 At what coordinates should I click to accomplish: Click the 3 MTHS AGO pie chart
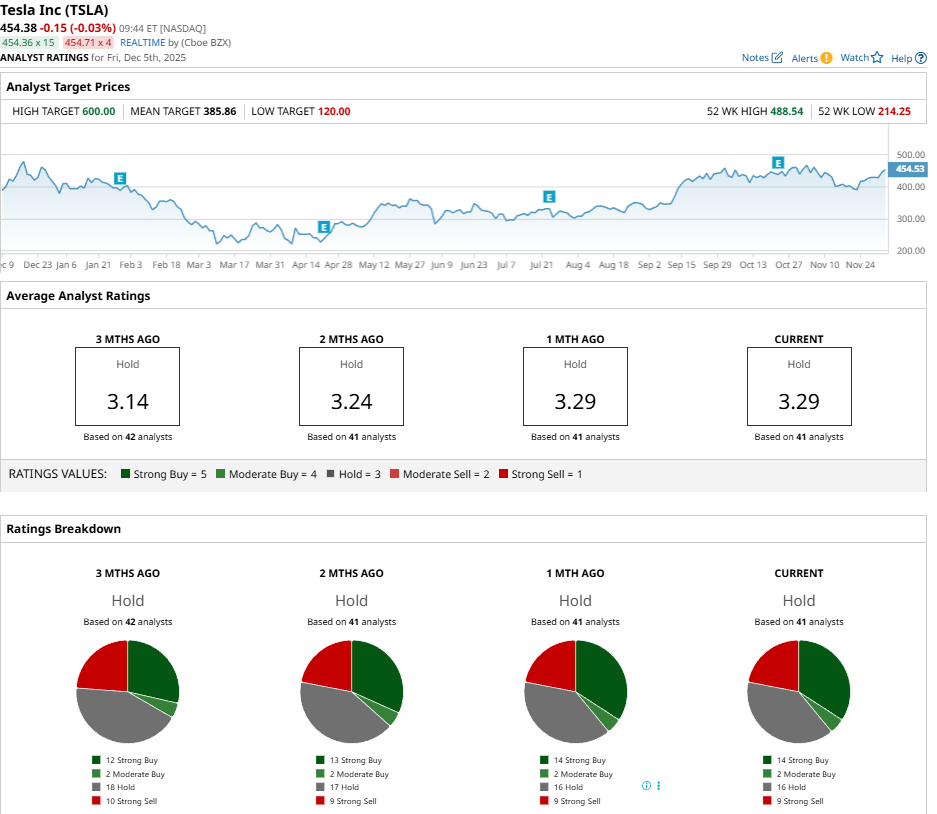click(x=127, y=691)
